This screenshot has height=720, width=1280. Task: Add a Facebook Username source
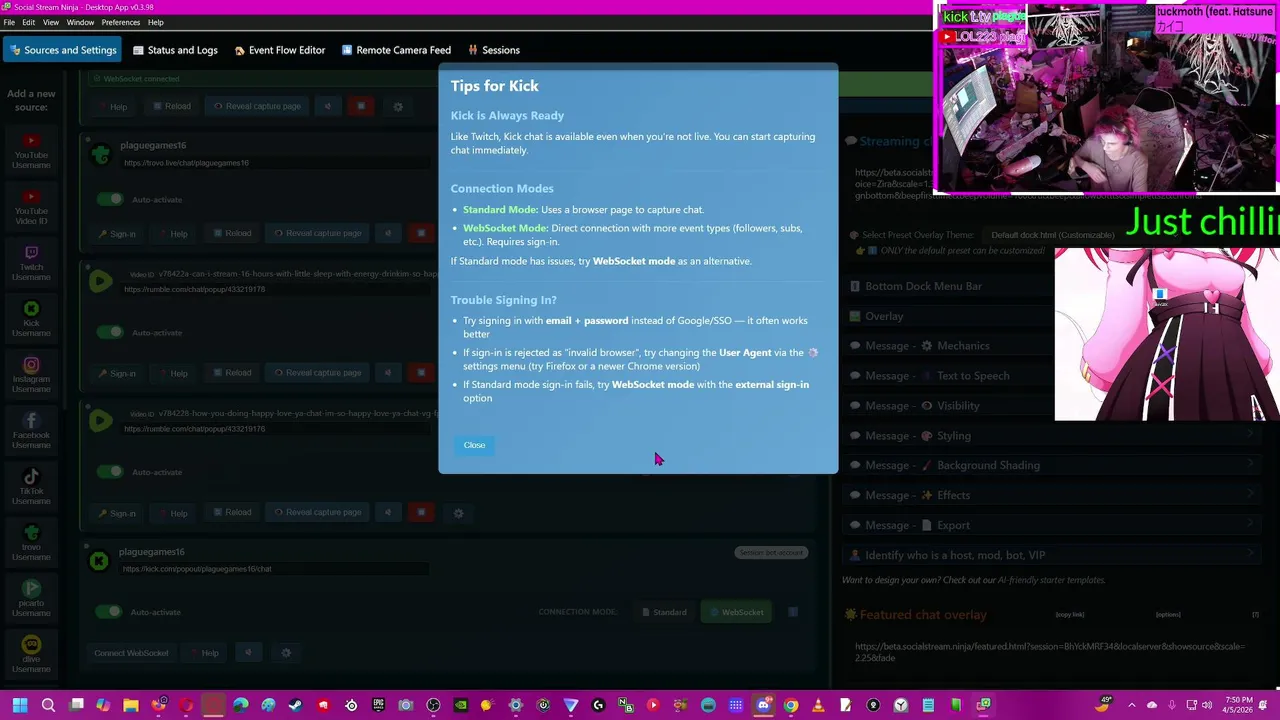click(31, 432)
